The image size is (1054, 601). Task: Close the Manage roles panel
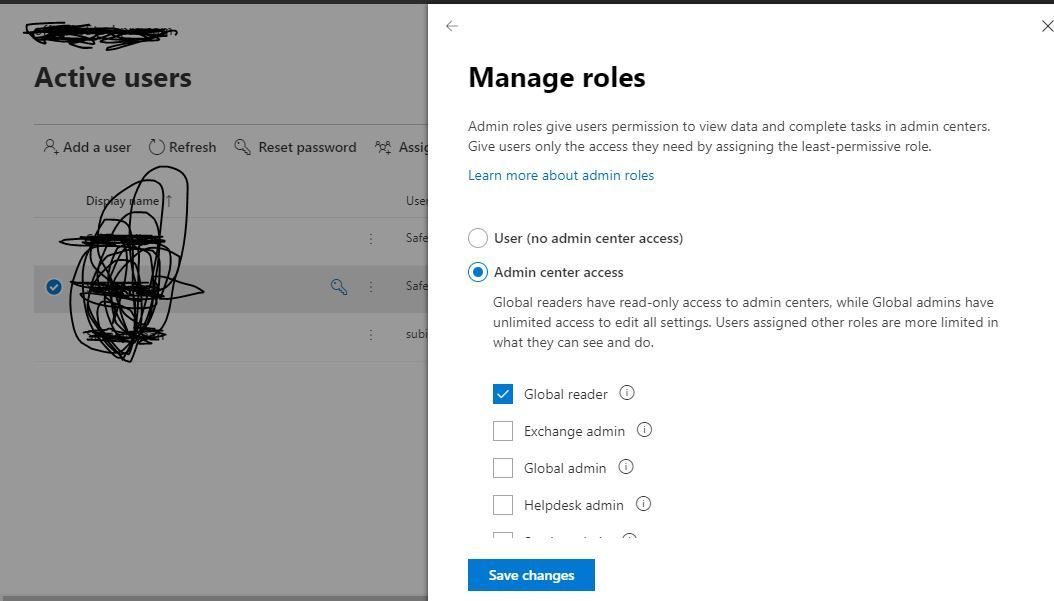click(x=1046, y=26)
